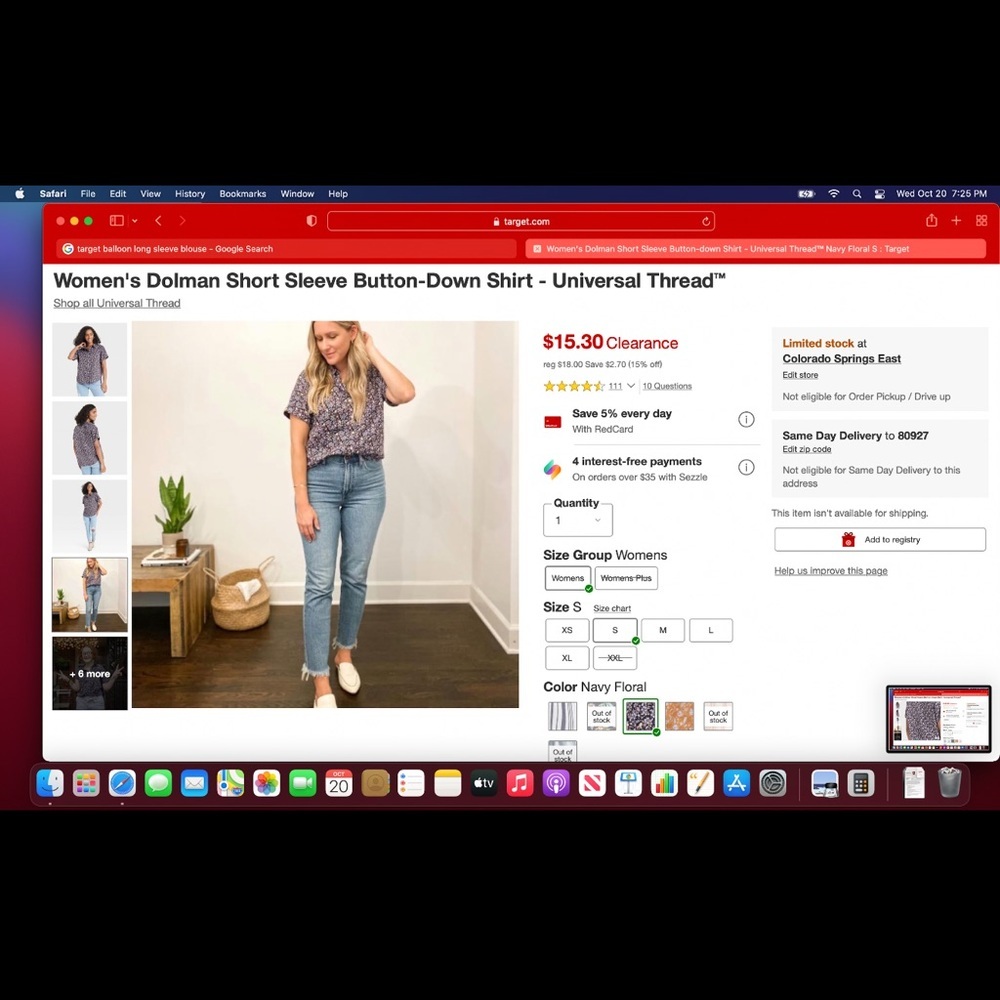Viewport: 1000px width, 1000px height.
Task: Open Calendar app in the dock
Action: coord(339,783)
